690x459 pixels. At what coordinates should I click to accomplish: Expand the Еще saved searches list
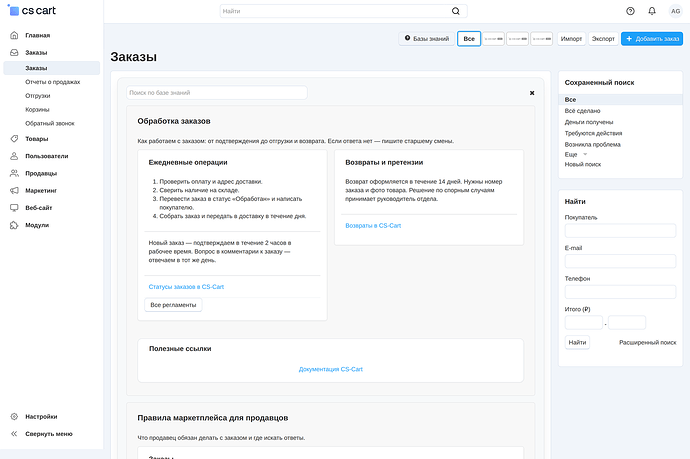[x=576, y=154]
